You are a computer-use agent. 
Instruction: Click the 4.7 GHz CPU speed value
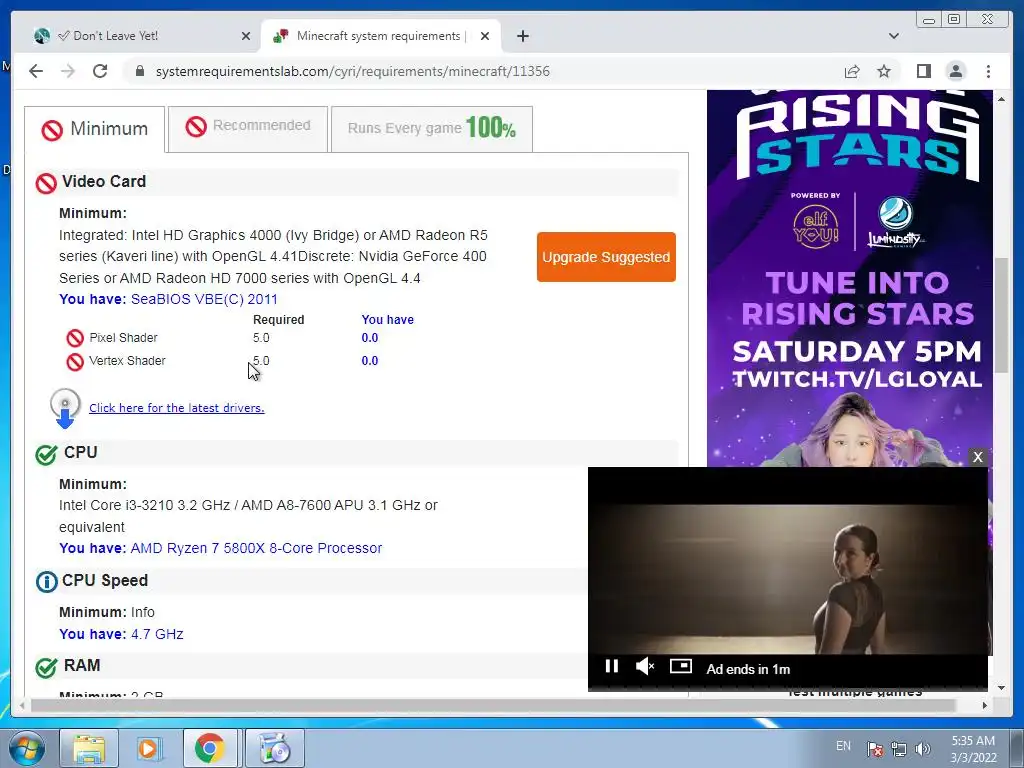pos(157,634)
